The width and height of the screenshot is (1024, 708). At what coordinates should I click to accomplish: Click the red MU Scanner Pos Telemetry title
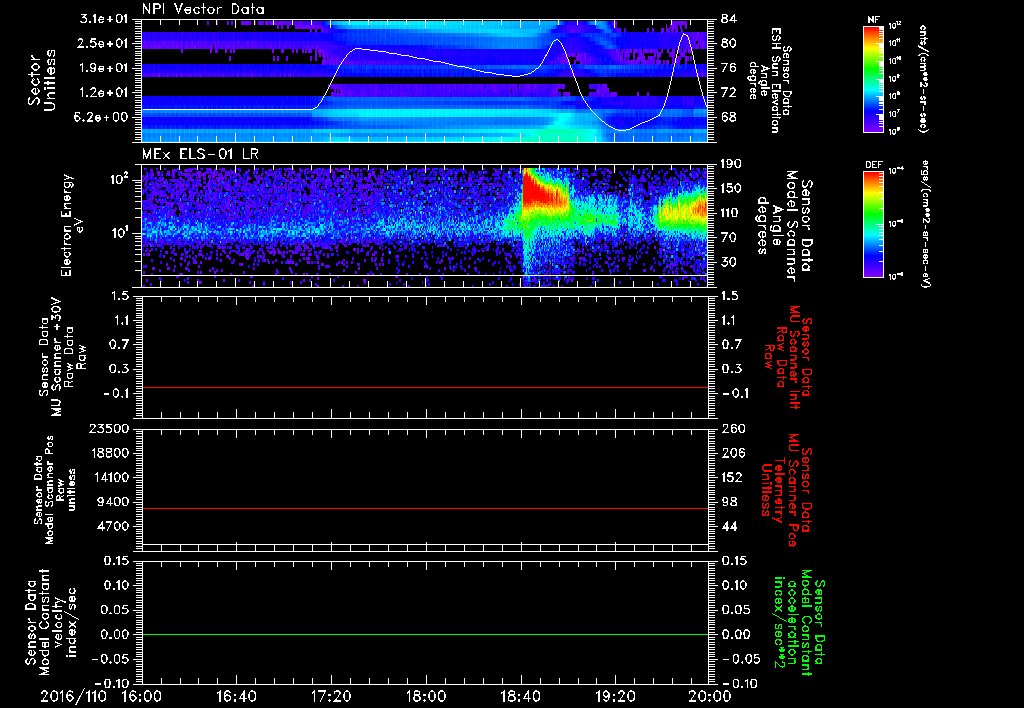click(786, 490)
